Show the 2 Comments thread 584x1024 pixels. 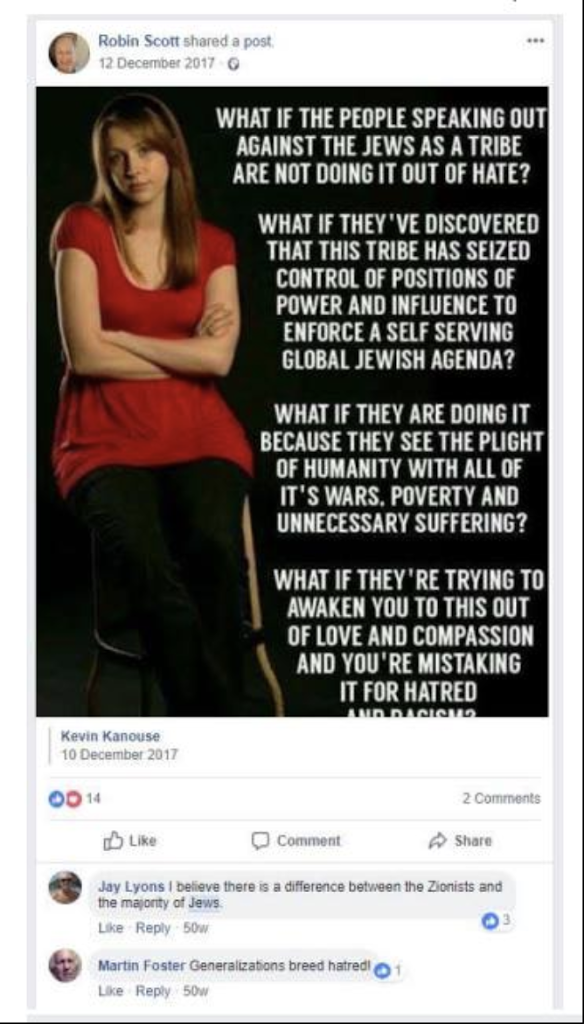pos(501,798)
